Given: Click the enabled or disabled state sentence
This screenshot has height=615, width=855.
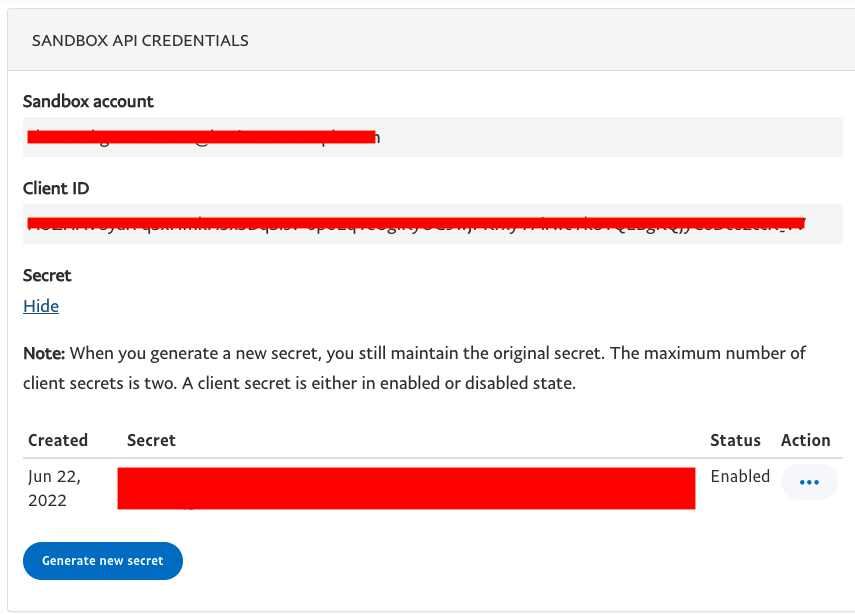Looking at the screenshot, I should pyautogui.click(x=378, y=383).
